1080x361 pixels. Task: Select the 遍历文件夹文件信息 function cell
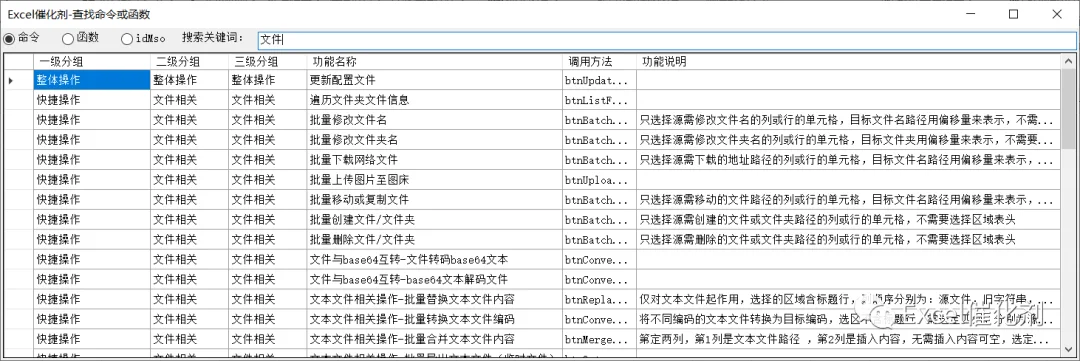point(435,100)
